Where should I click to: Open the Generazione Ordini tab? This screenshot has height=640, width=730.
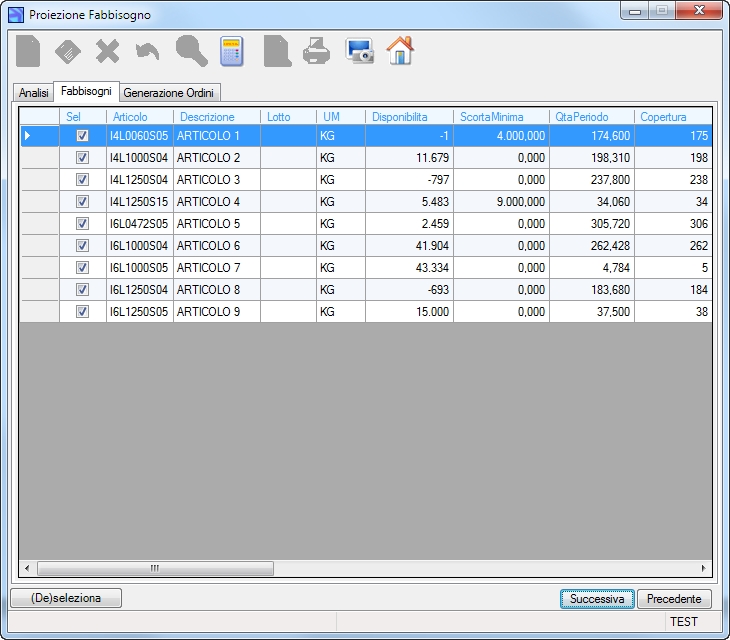(x=169, y=93)
